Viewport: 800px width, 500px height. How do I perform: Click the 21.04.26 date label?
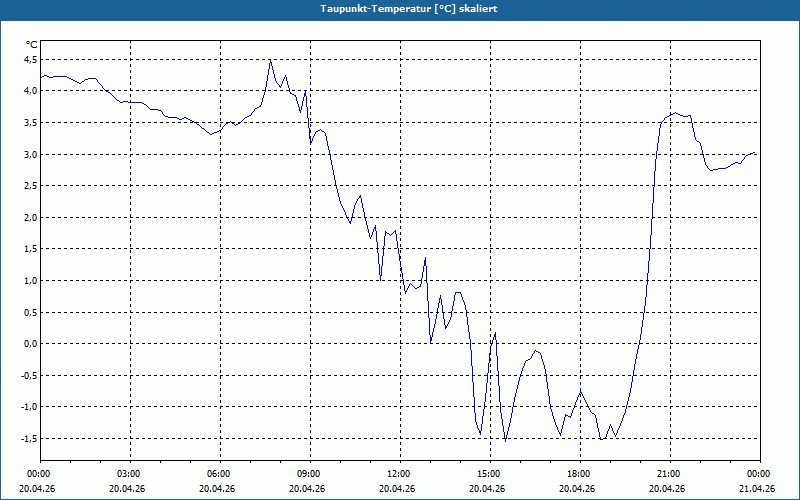click(x=757, y=488)
